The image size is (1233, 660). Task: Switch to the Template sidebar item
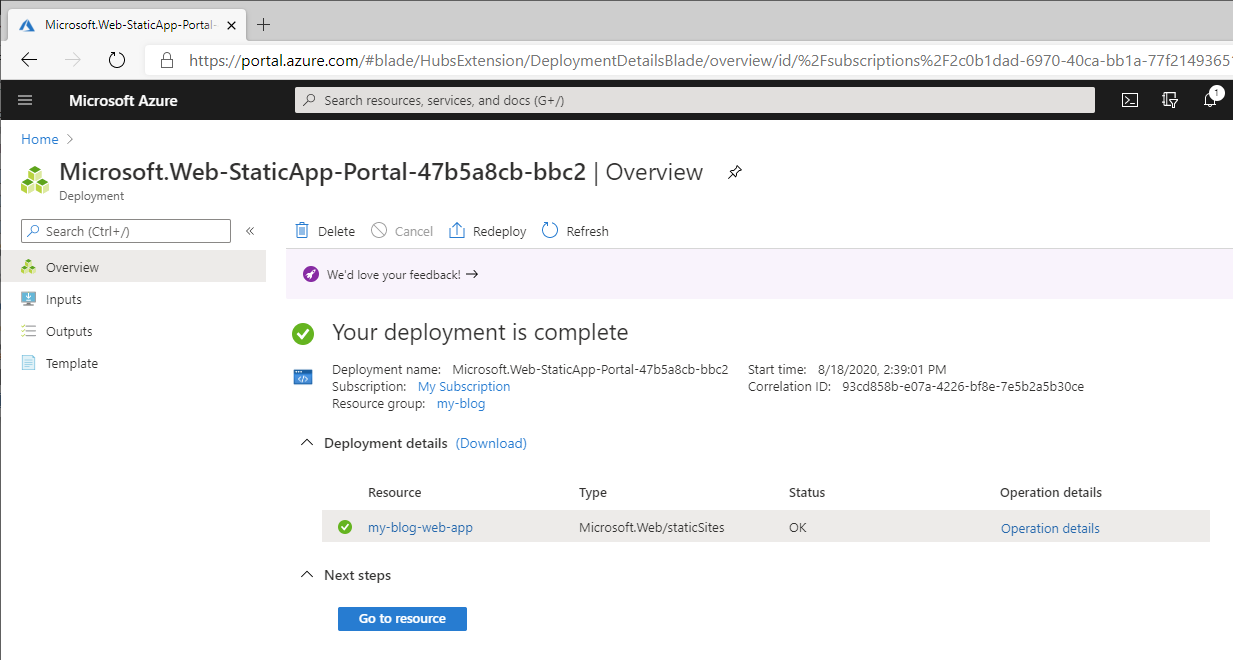point(70,363)
